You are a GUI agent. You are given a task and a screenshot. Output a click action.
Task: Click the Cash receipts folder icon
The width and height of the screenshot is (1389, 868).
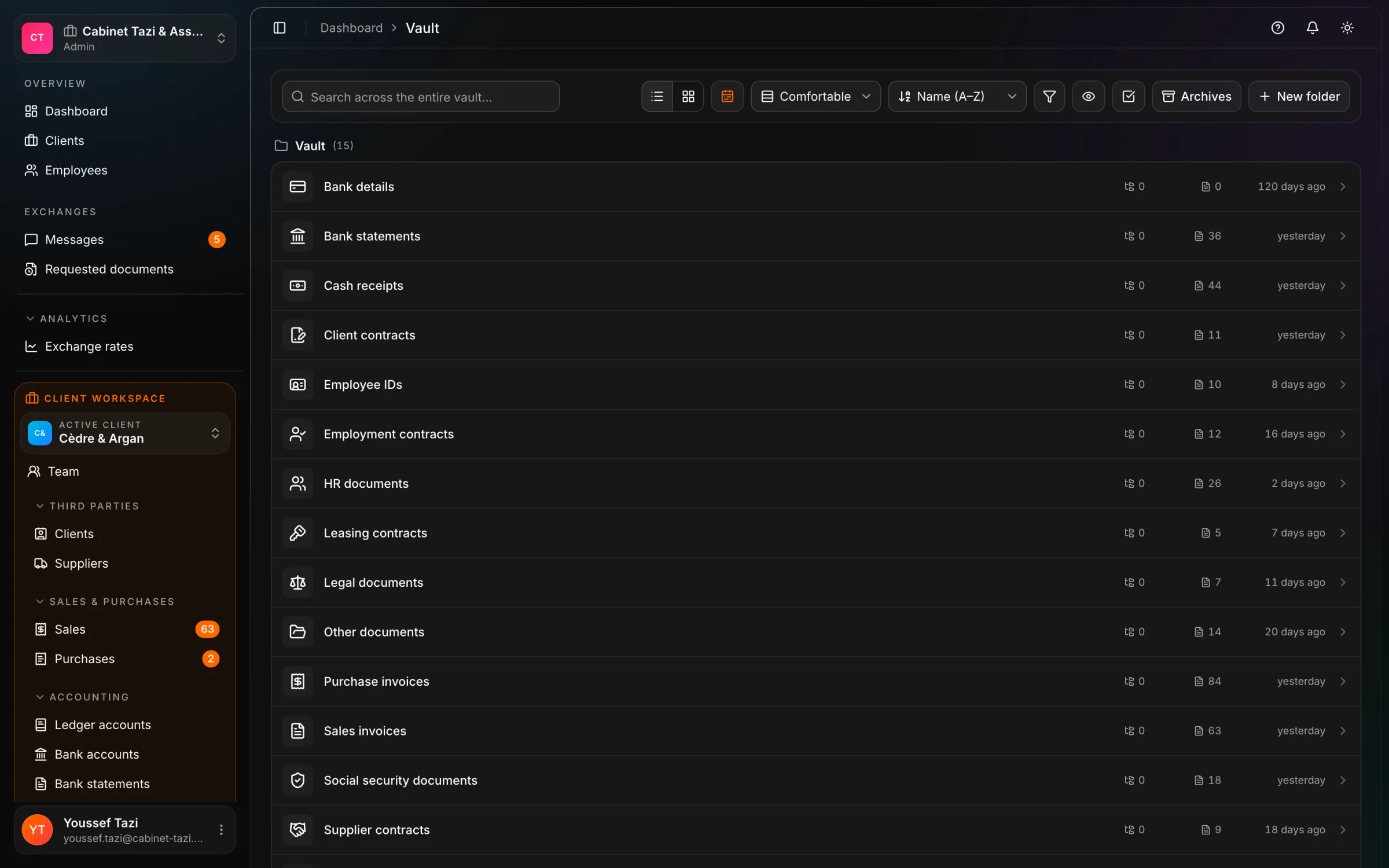297,285
